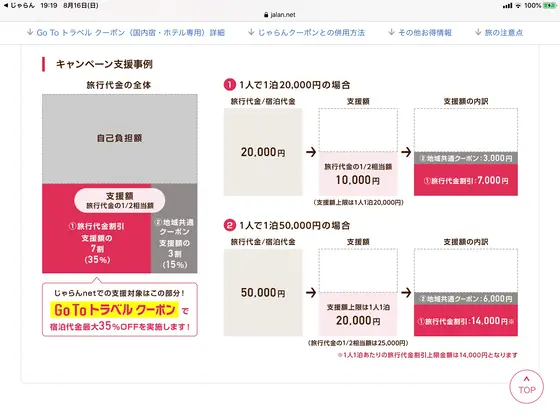Click the down arrow before その他お得情報
Image resolution: width=560 pixels, height=420 pixels.
tap(391, 32)
